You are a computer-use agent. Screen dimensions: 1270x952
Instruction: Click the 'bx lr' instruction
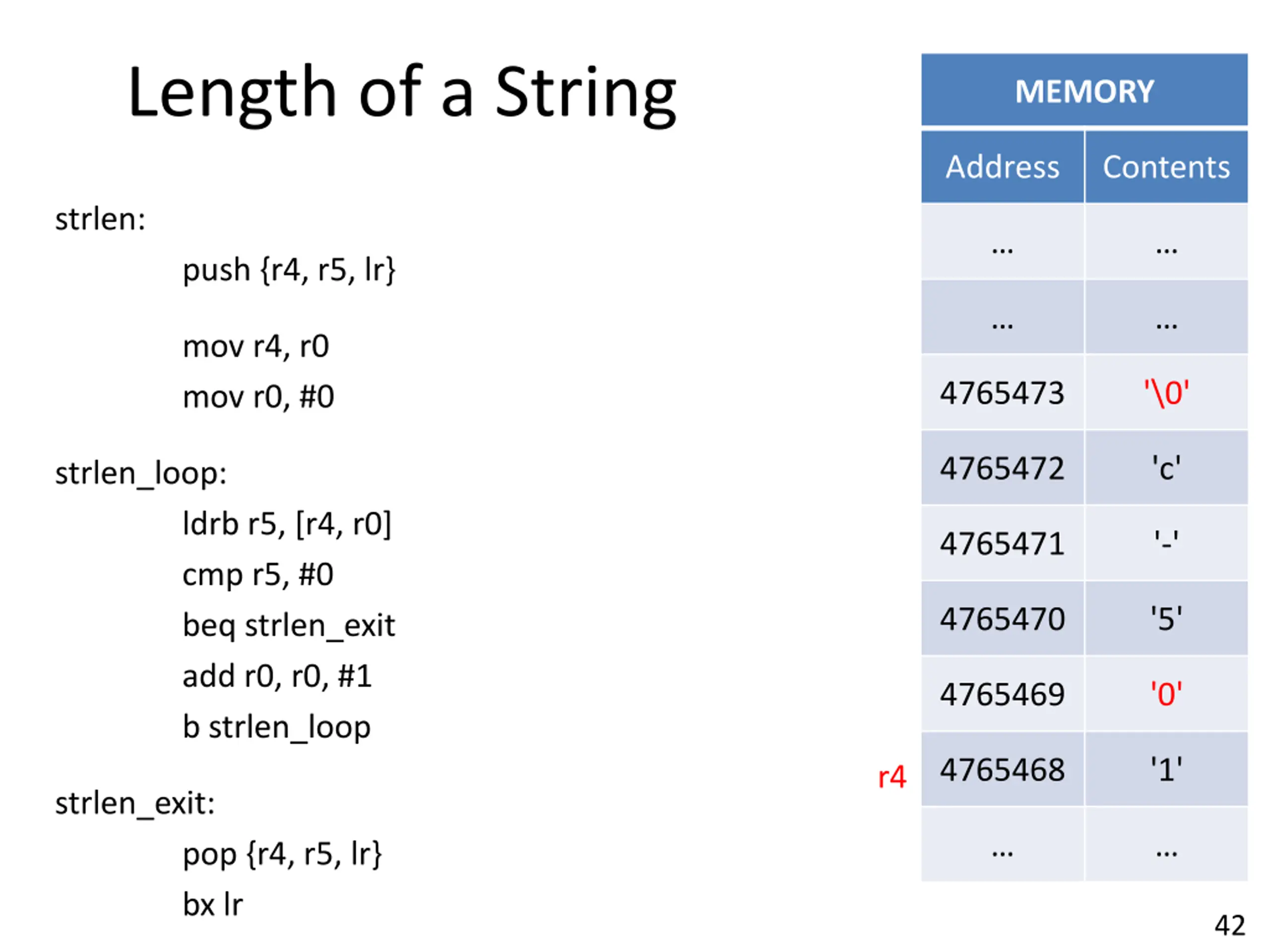(x=212, y=904)
